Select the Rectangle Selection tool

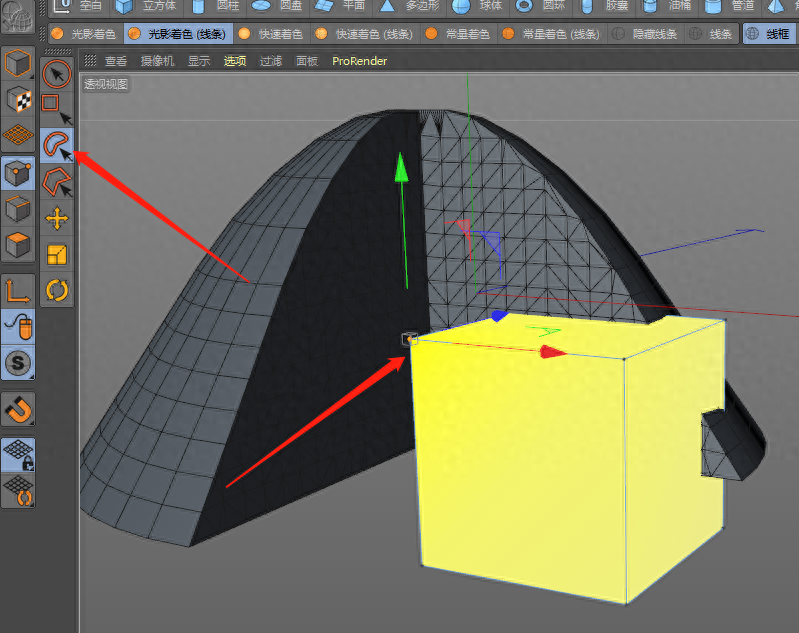pyautogui.click(x=57, y=109)
